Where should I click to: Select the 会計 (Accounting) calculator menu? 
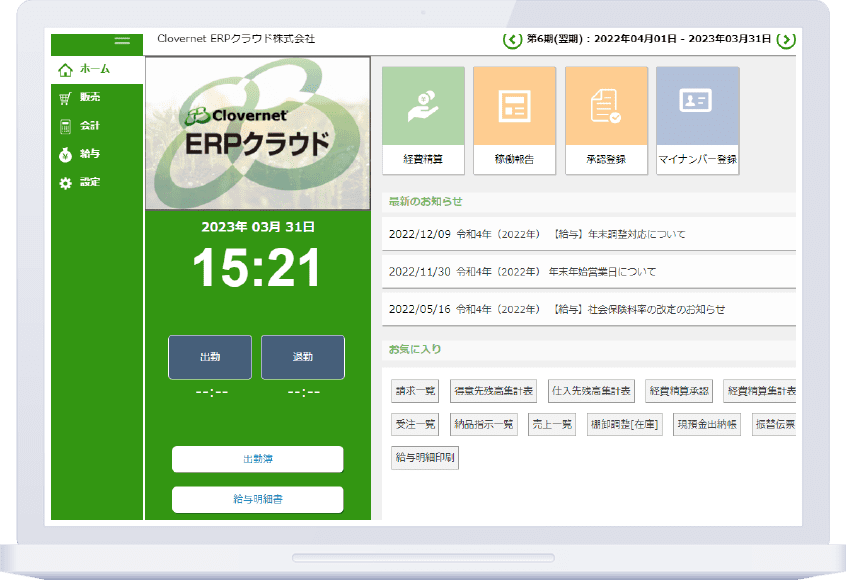(90, 126)
